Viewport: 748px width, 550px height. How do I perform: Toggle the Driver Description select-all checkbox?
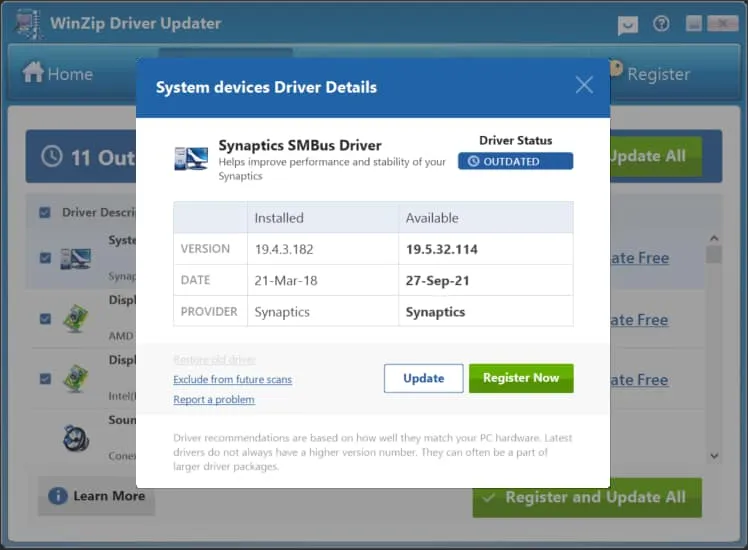45,212
